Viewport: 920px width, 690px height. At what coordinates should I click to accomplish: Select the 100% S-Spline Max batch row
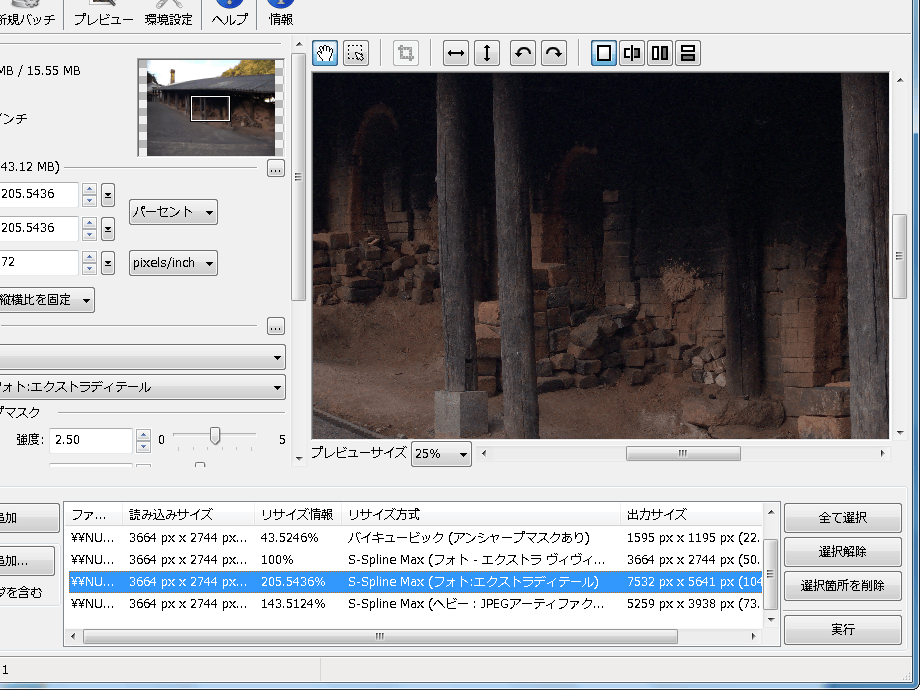(415, 560)
